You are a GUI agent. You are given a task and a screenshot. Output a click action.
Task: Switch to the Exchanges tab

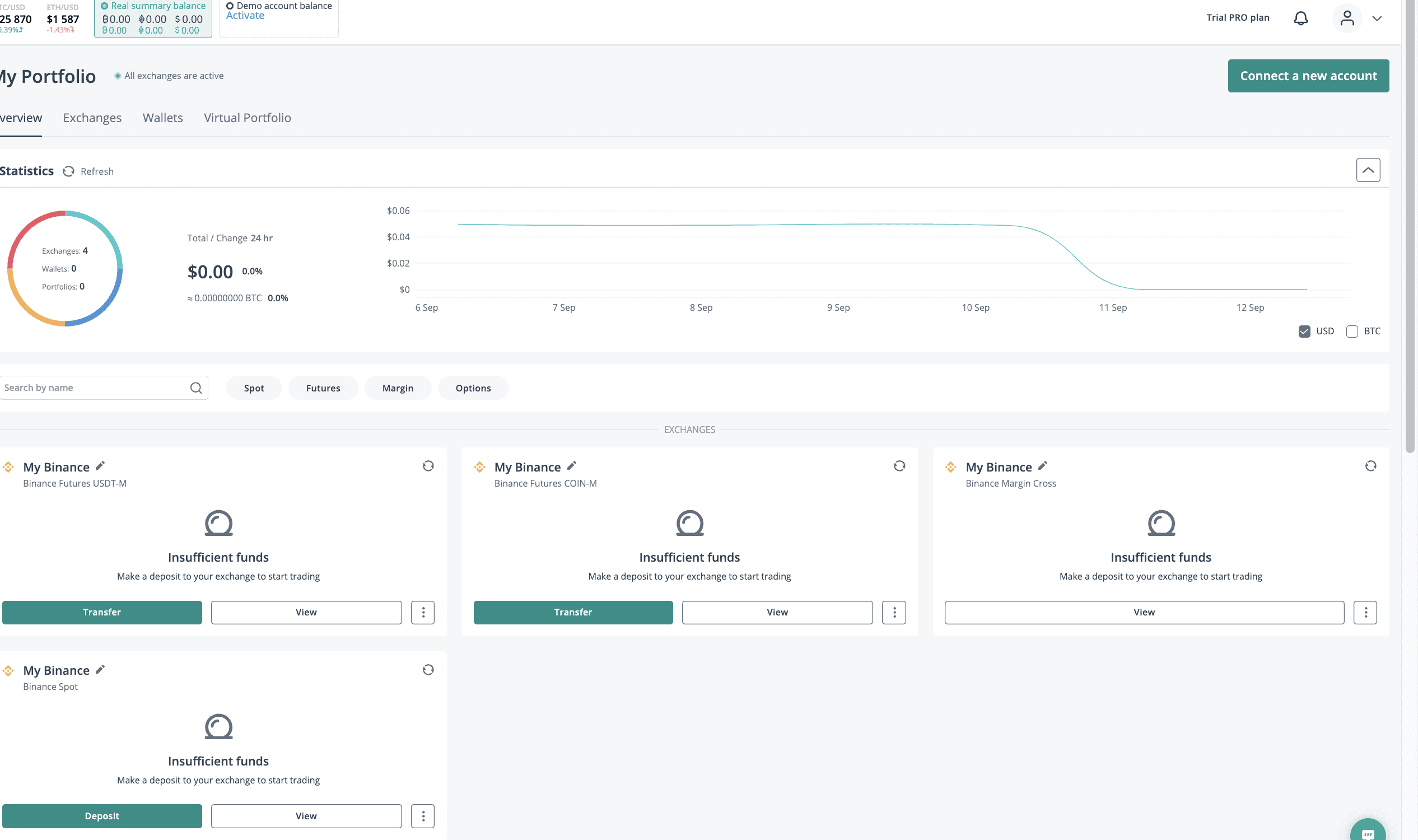tap(92, 118)
